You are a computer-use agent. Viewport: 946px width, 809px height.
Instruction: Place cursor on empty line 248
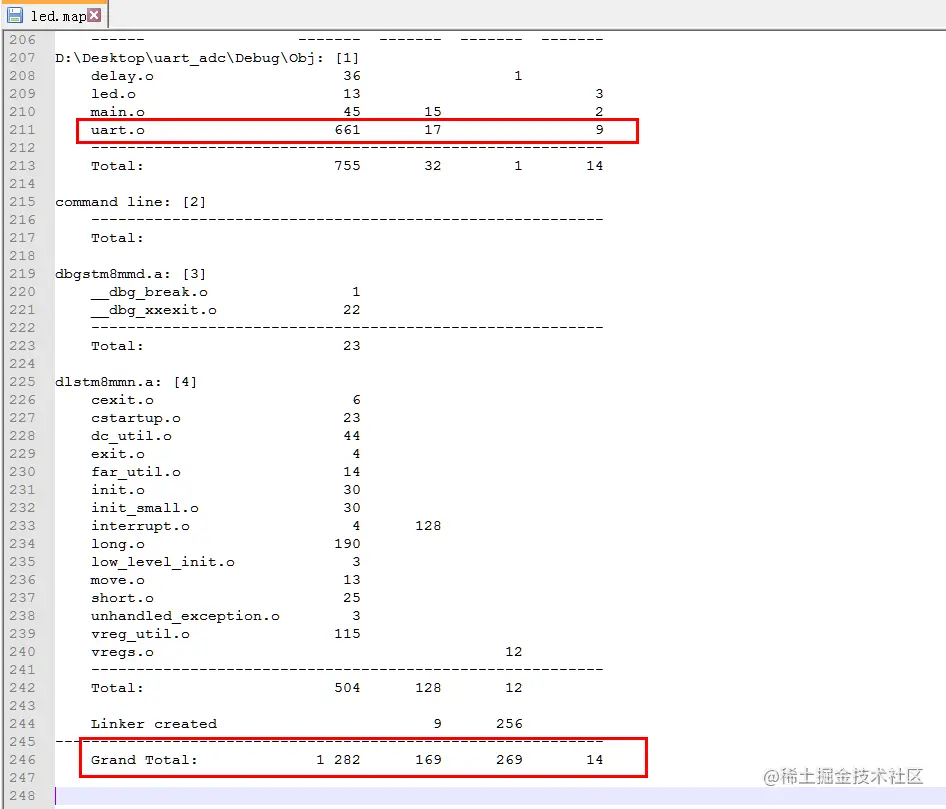coord(500,796)
